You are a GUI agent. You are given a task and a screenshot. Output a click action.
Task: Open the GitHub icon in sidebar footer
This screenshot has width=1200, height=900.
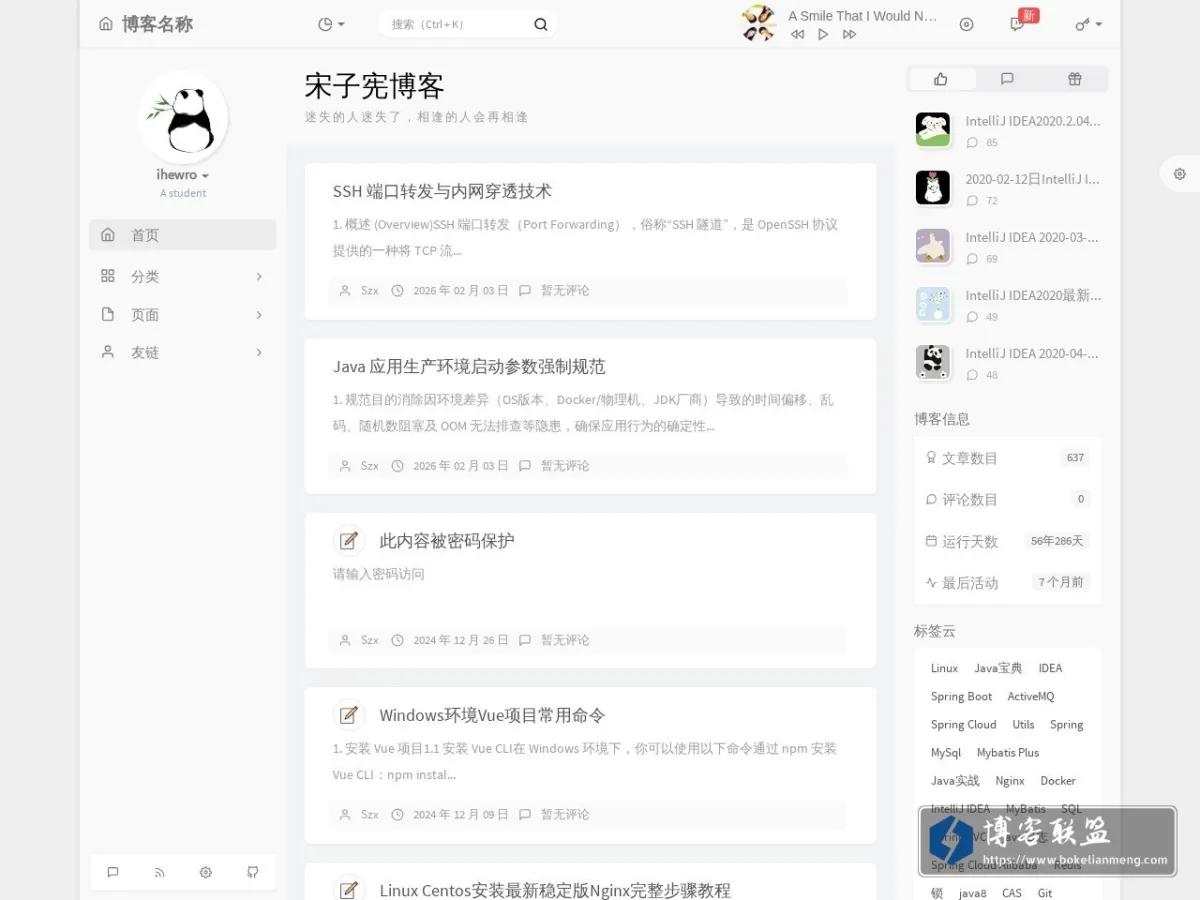[x=253, y=872]
